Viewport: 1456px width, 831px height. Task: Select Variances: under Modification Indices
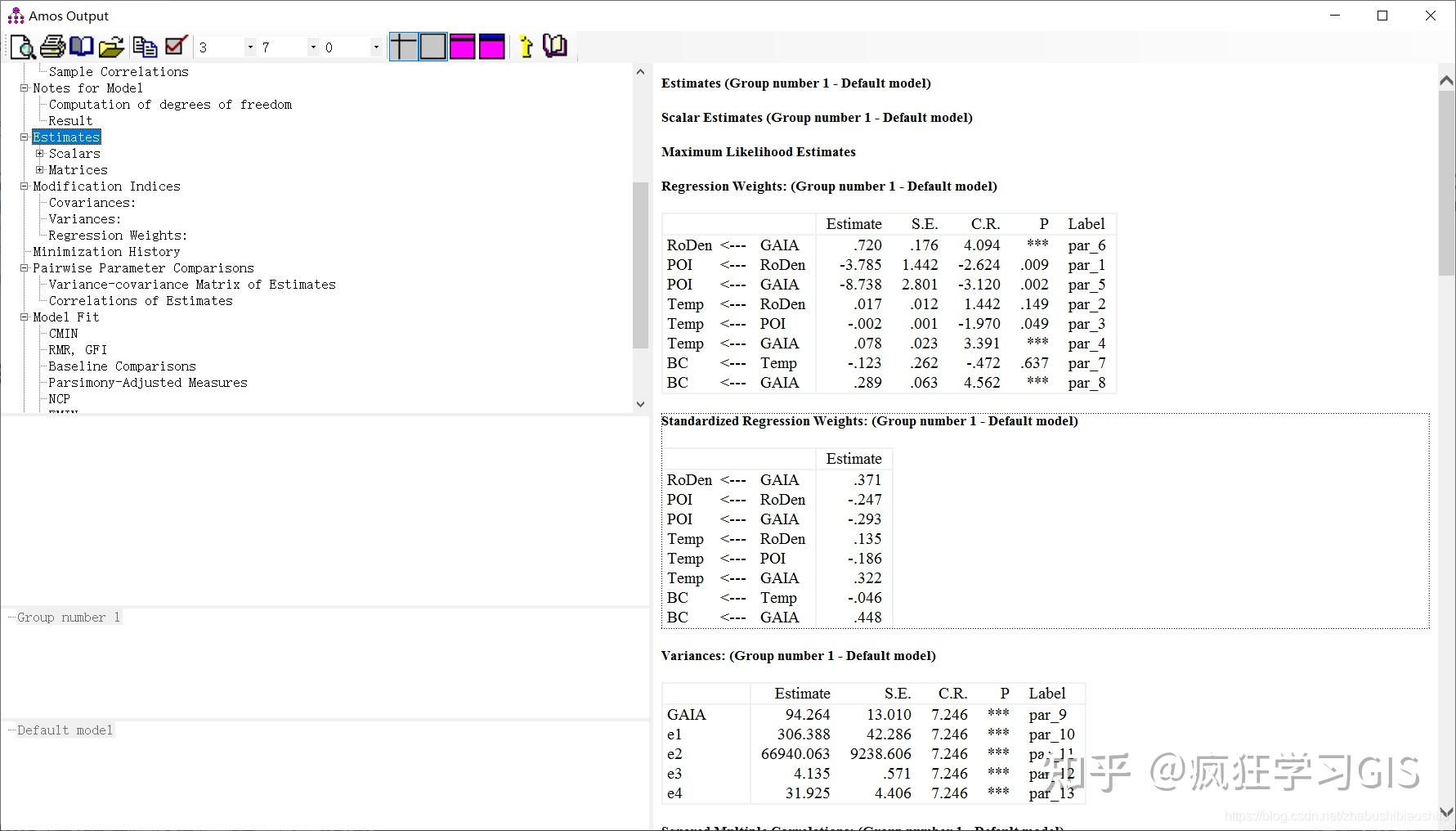pos(85,219)
